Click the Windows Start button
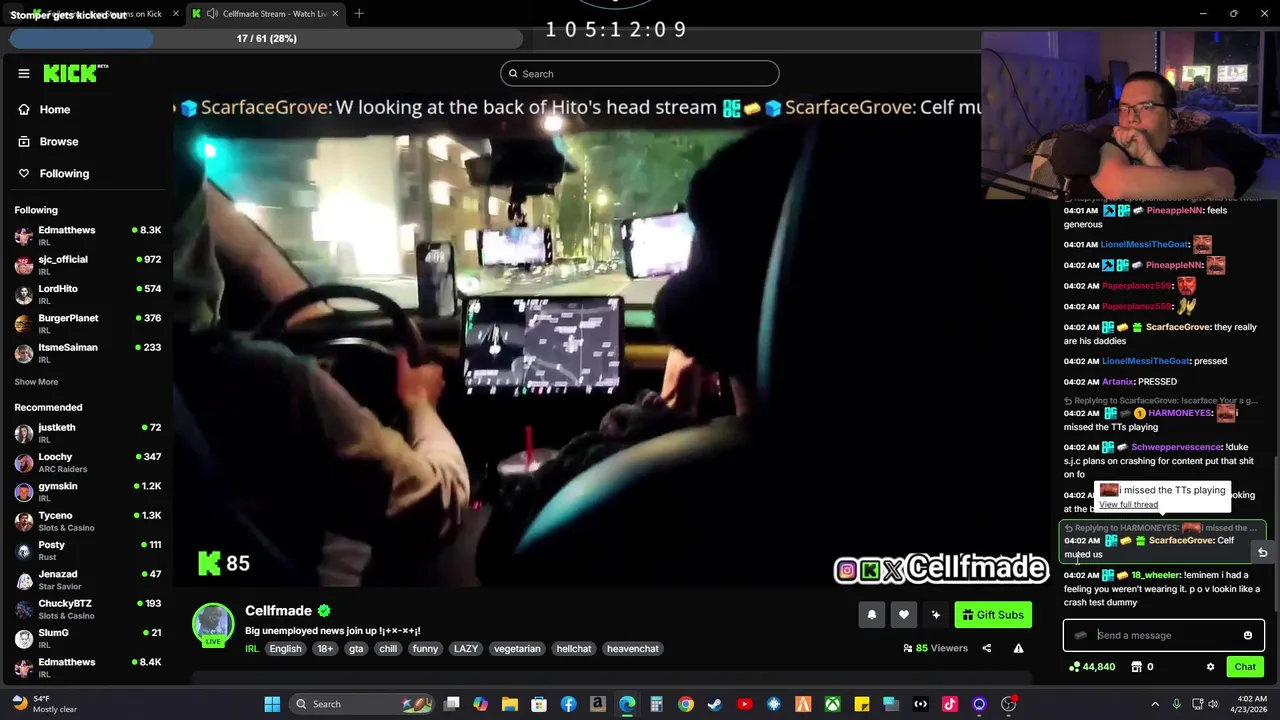 click(x=272, y=704)
